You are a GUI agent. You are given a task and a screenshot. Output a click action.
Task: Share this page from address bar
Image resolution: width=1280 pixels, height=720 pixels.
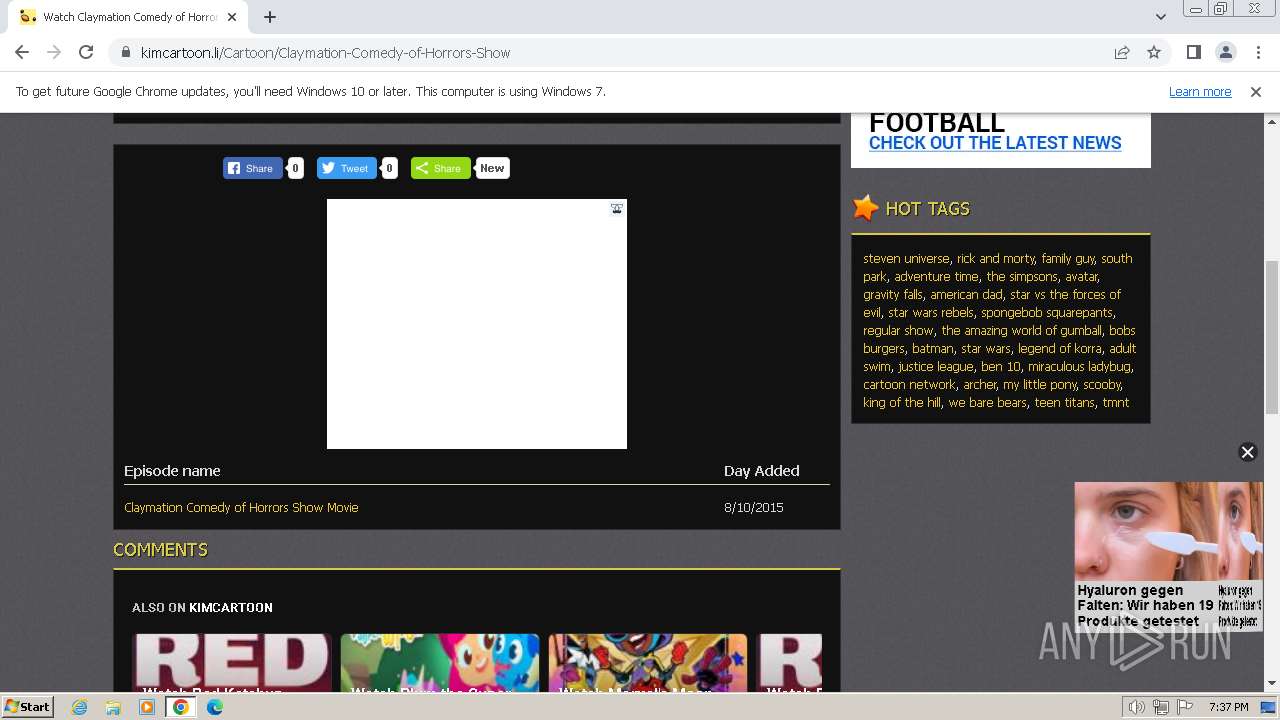pos(1122,52)
